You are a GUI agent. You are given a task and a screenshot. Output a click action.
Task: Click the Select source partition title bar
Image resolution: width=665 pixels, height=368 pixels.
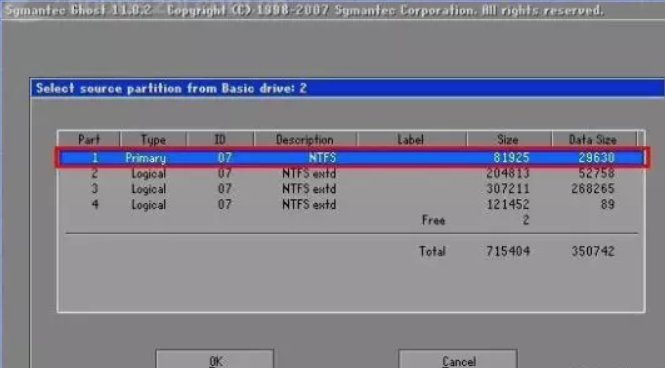click(x=348, y=88)
